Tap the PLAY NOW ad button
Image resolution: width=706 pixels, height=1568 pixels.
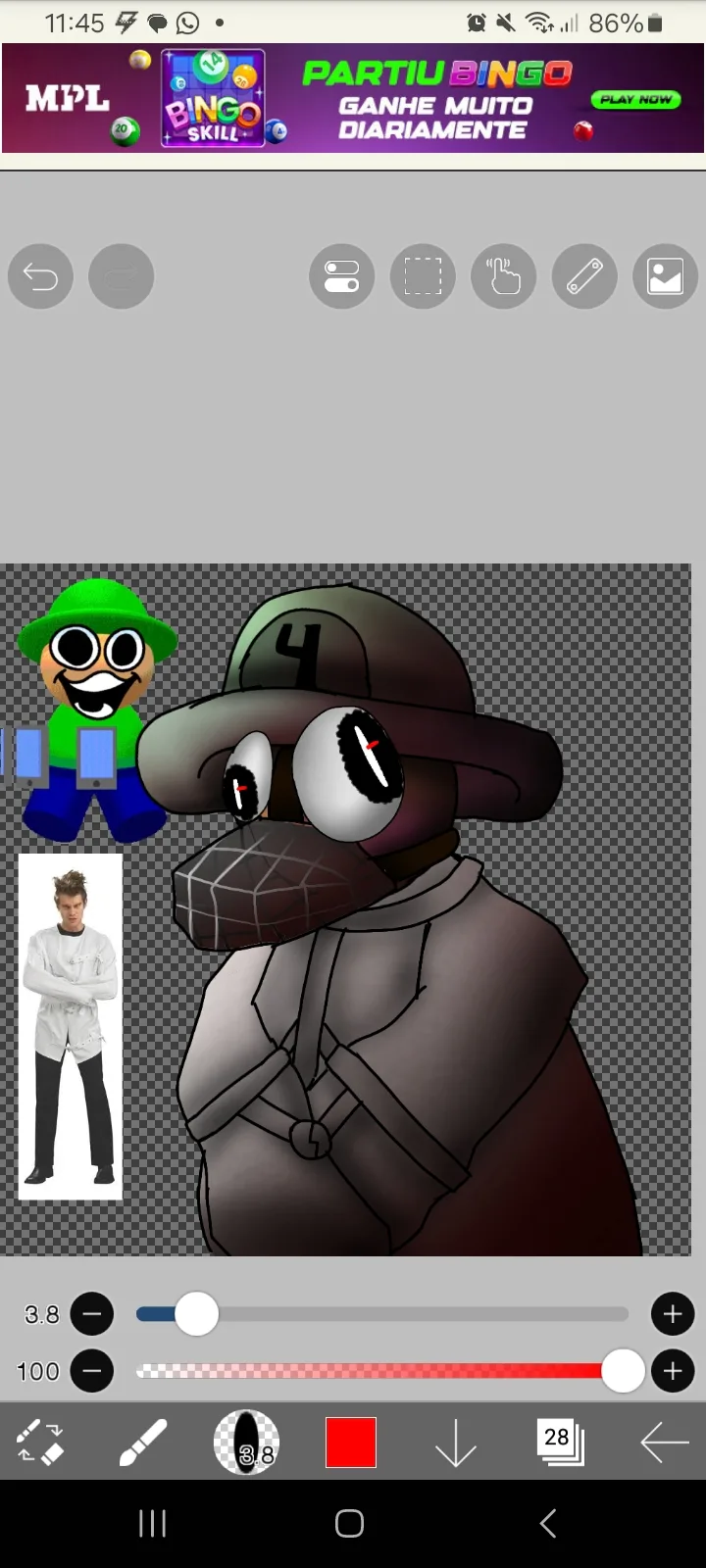click(x=635, y=99)
